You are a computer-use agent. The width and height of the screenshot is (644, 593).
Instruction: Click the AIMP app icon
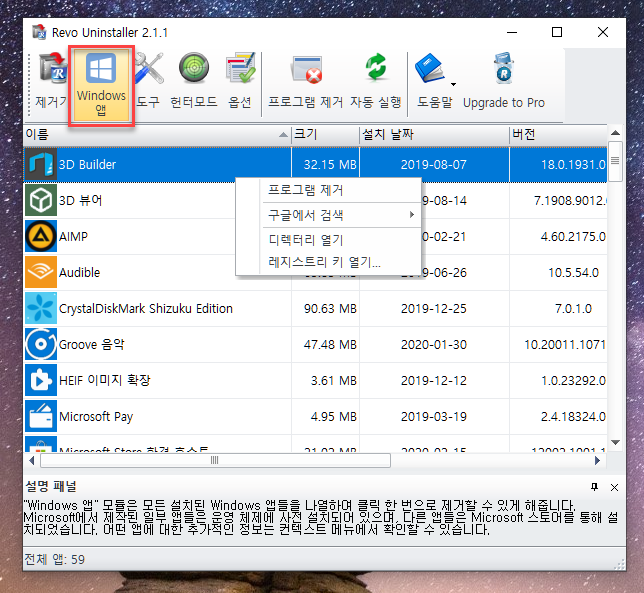(41, 236)
